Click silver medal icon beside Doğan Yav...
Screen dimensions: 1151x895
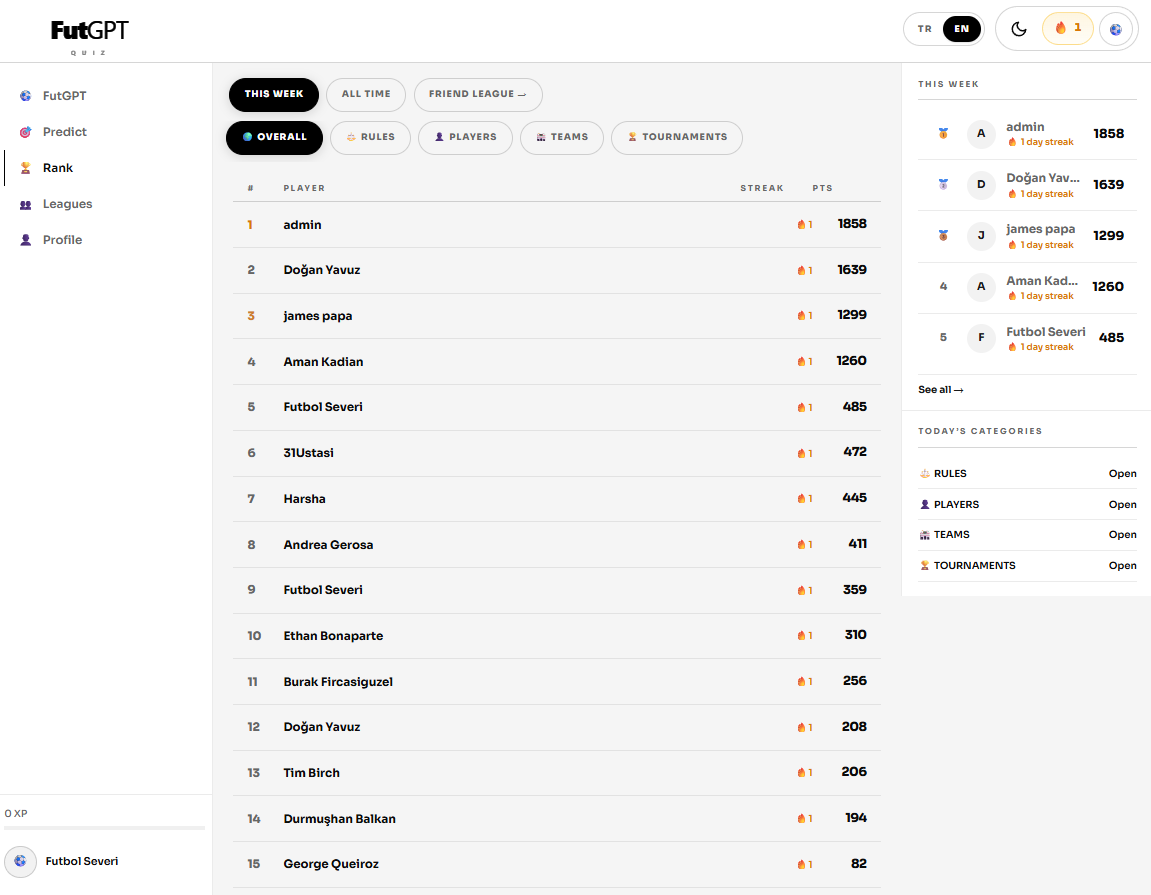point(943,184)
